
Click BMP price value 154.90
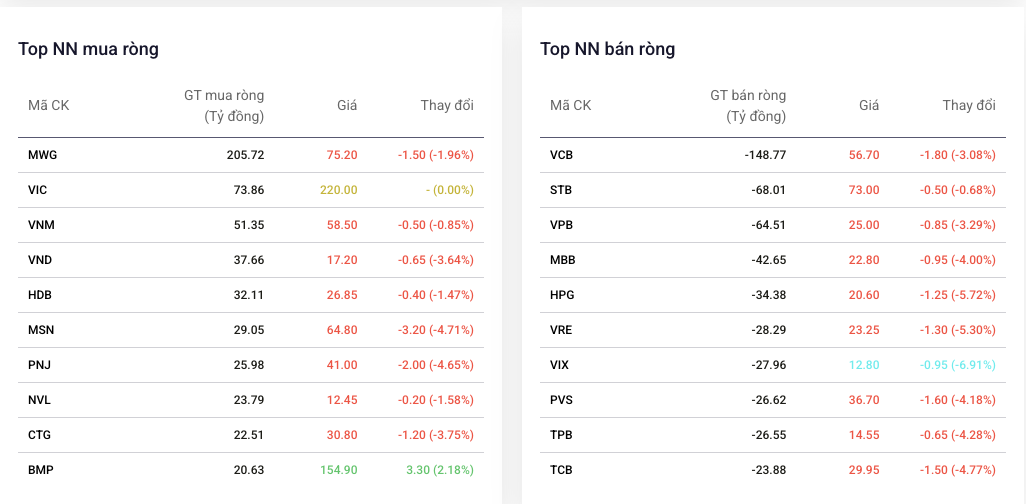coord(339,470)
